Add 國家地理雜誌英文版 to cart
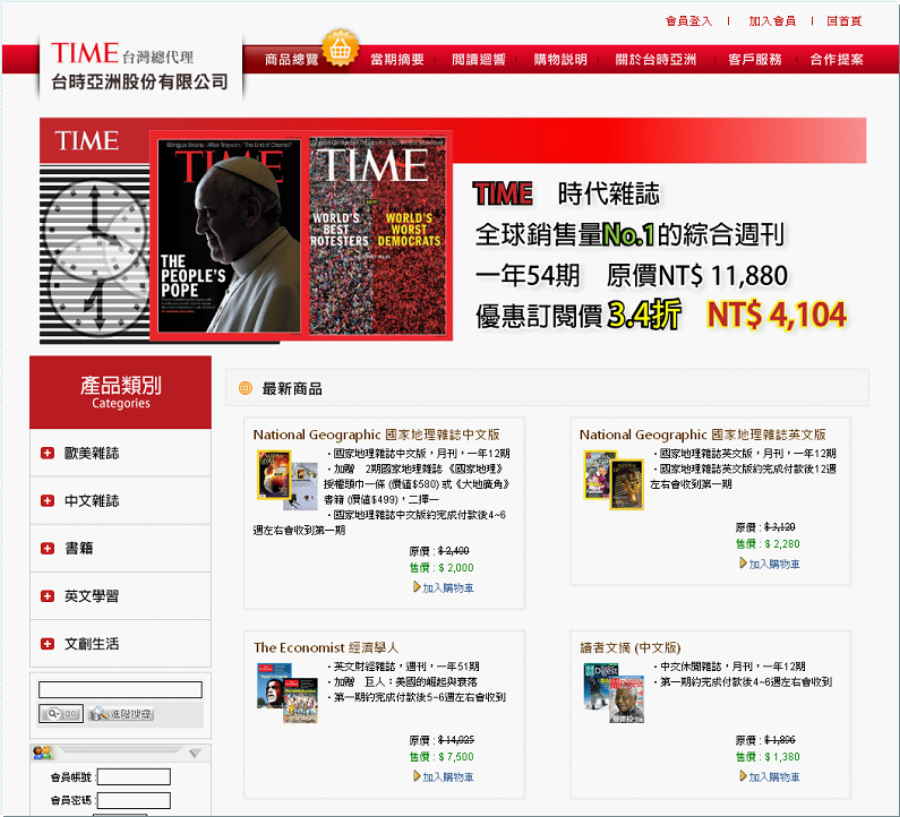 pos(770,564)
